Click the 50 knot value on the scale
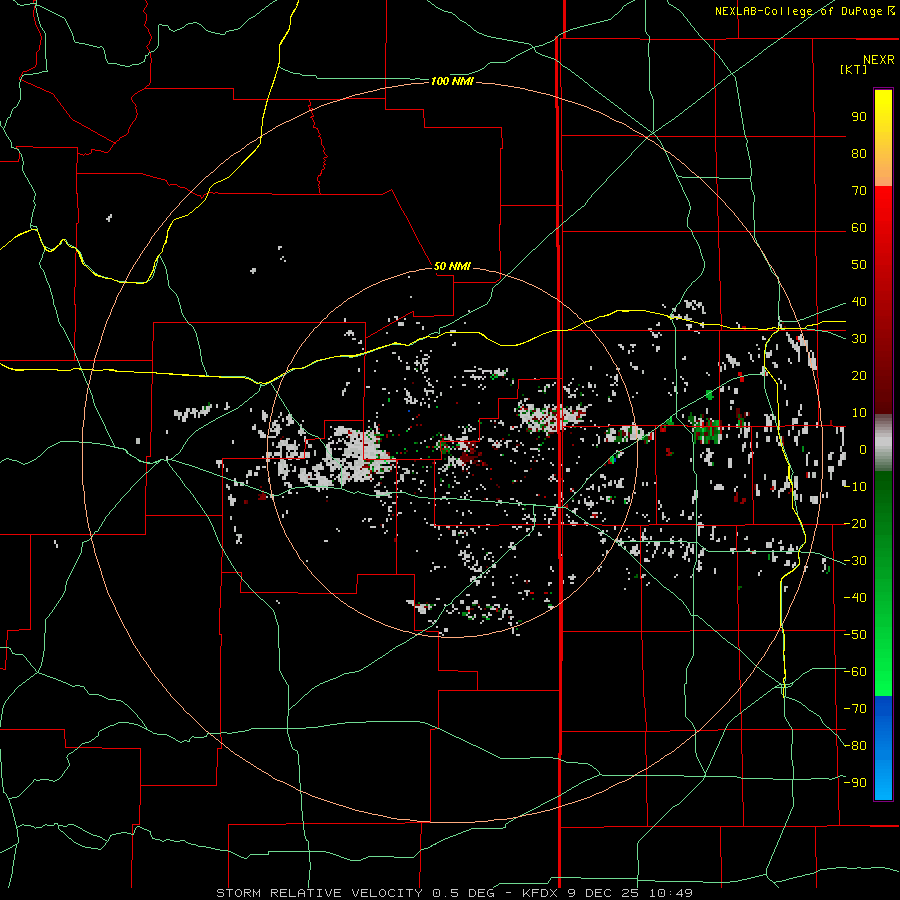Screen dimensions: 900x900 pyautogui.click(x=859, y=265)
